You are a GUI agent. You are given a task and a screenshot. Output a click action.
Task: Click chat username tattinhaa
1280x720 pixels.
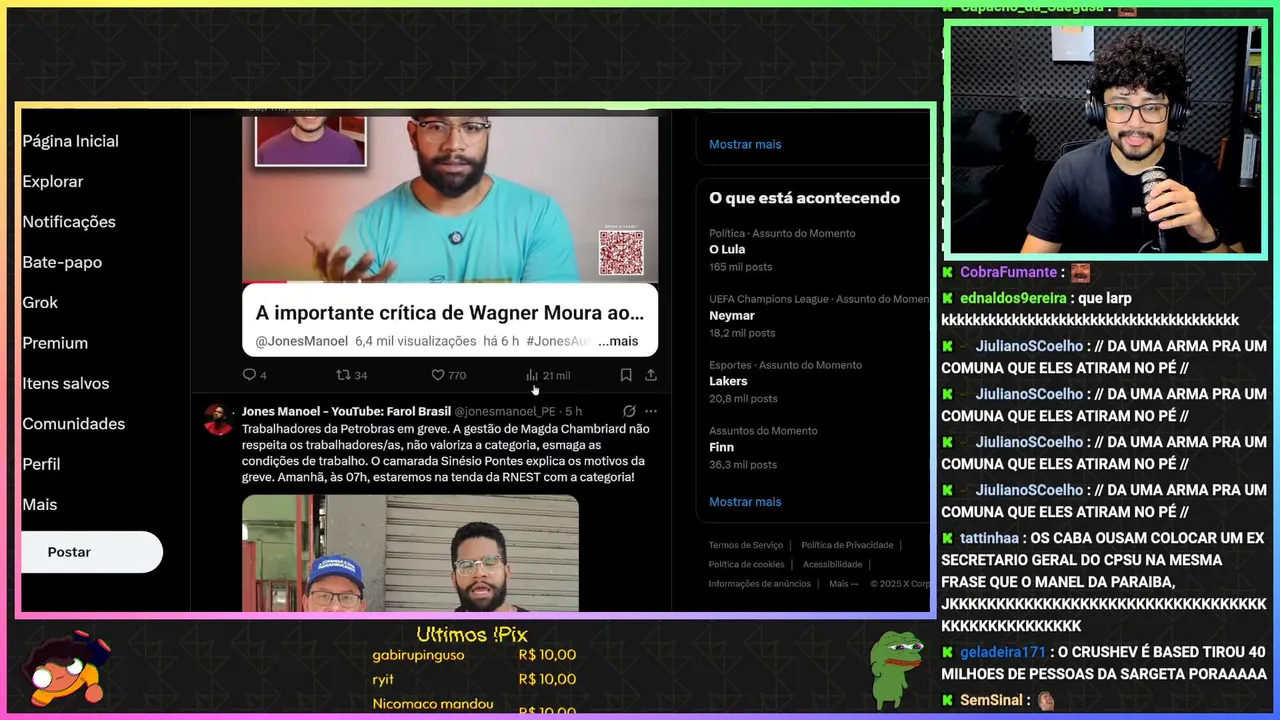click(989, 538)
